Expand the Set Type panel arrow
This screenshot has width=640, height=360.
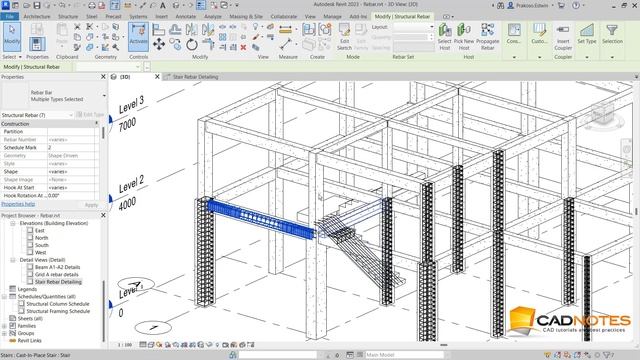[x=587, y=57]
